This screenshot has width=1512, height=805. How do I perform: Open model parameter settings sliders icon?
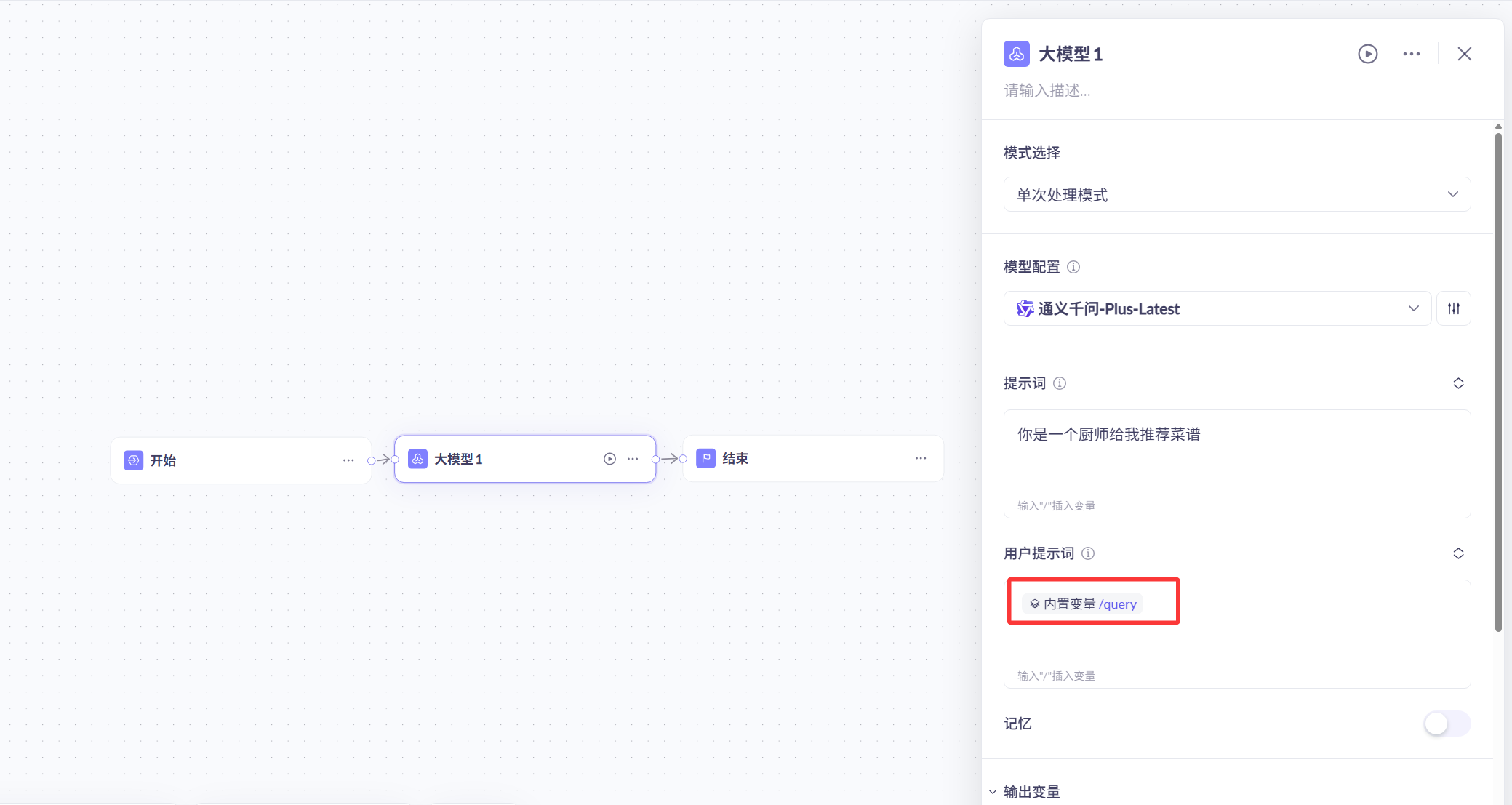coord(1453,308)
